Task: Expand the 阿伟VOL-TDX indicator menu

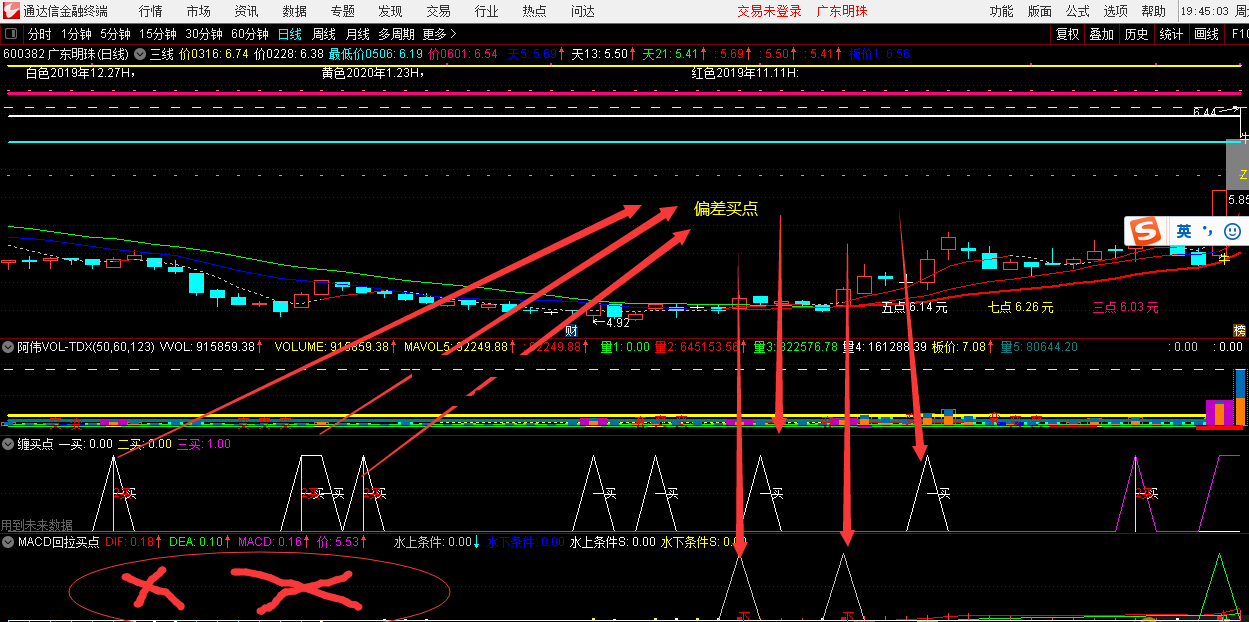Action: 9,347
